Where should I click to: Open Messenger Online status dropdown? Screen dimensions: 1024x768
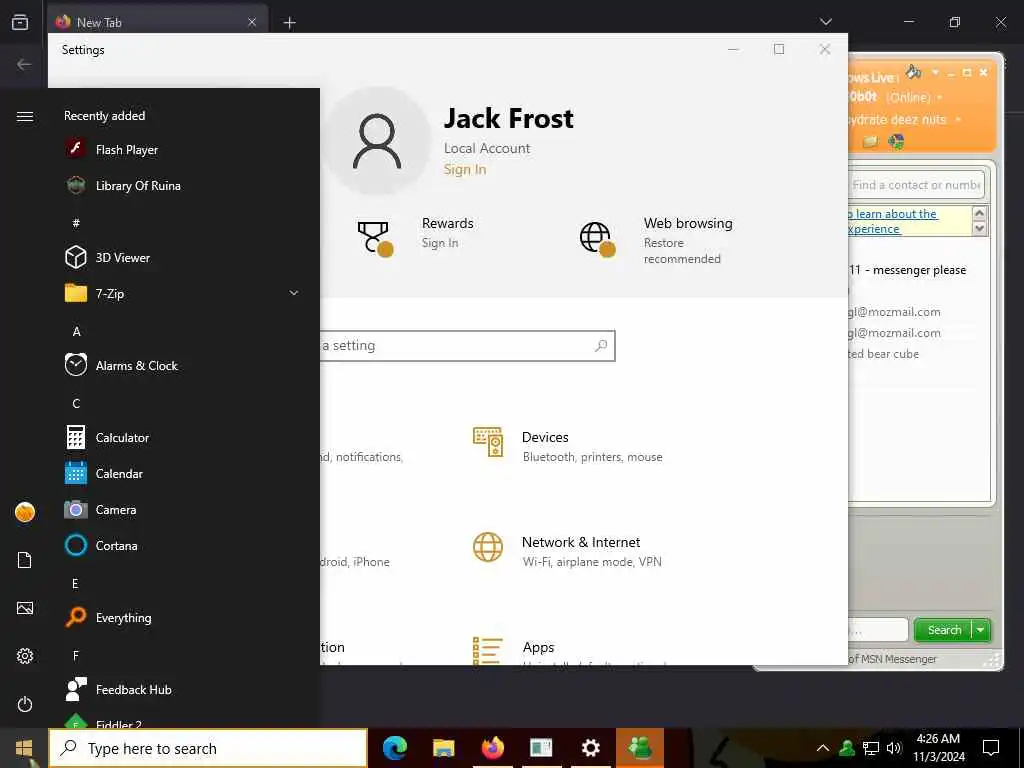[x=940, y=98]
